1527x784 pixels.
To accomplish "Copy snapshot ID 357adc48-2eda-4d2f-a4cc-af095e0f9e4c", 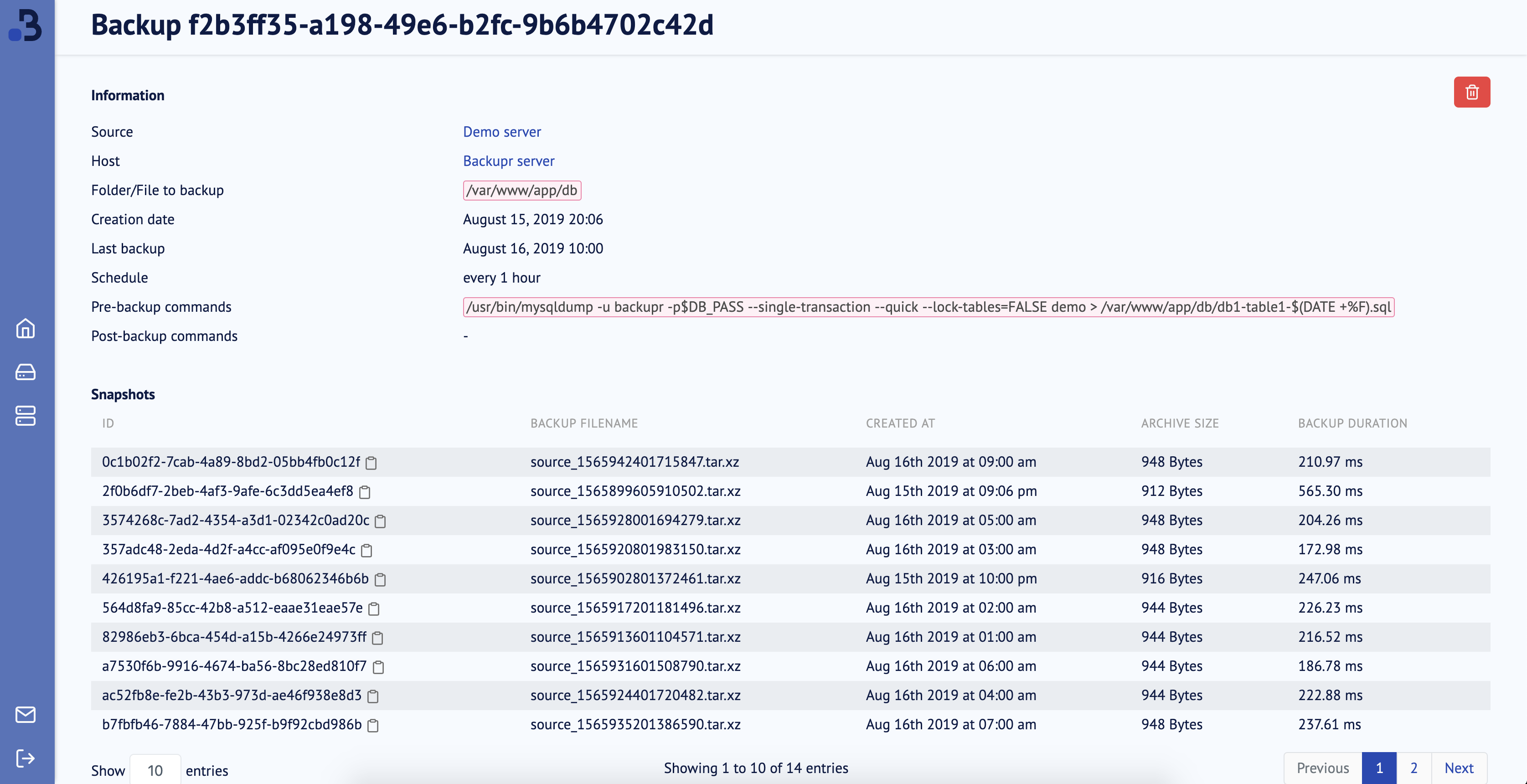I will point(366,550).
